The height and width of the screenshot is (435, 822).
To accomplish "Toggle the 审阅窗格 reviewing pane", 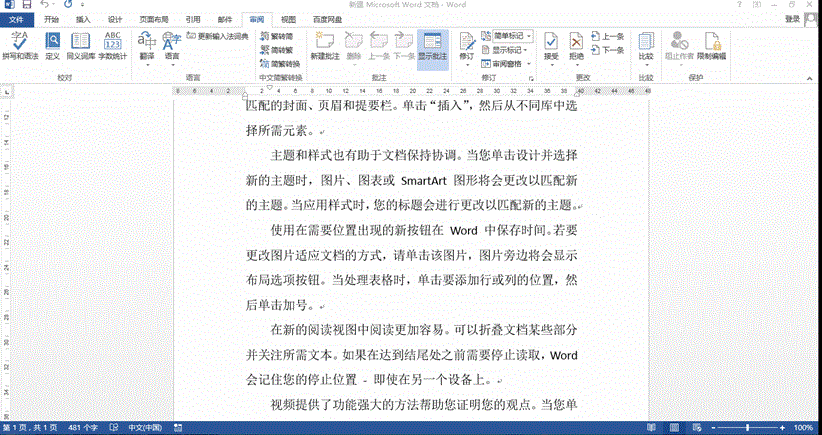I will pyautogui.click(x=510, y=62).
